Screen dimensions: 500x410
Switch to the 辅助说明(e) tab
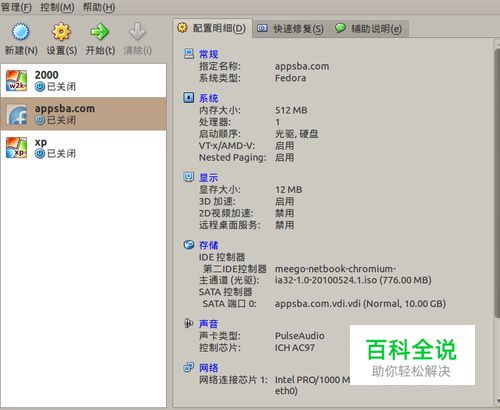pos(369,29)
